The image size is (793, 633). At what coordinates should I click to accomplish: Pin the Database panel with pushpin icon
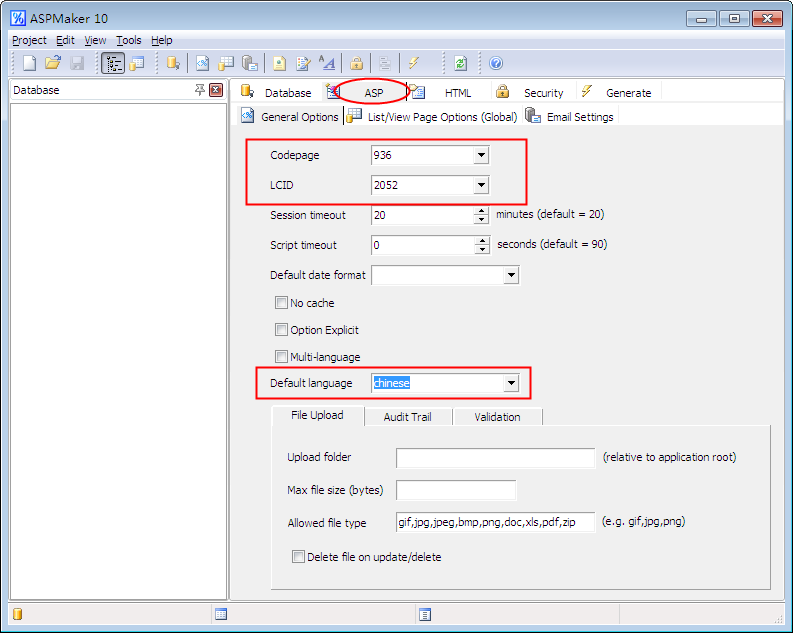click(200, 90)
